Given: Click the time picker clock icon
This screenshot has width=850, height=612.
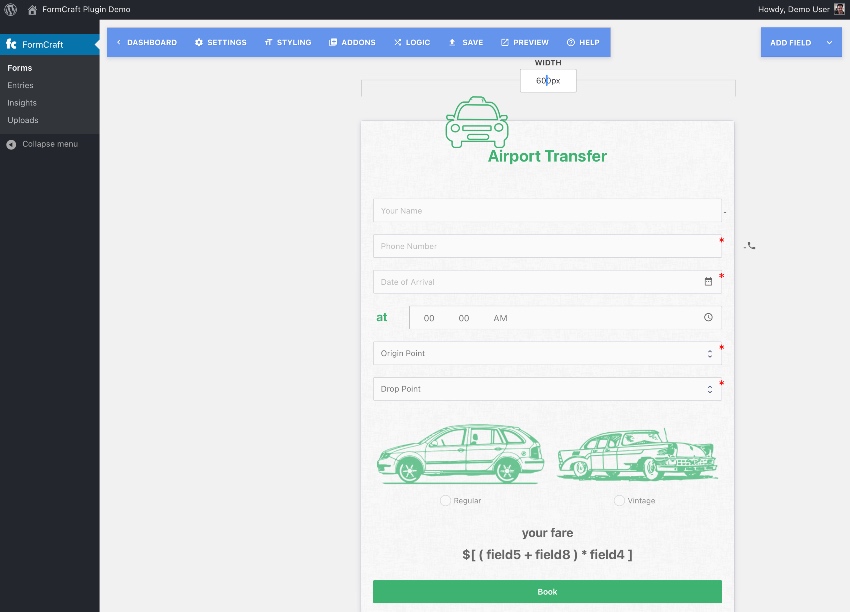Looking at the screenshot, I should coord(708,317).
